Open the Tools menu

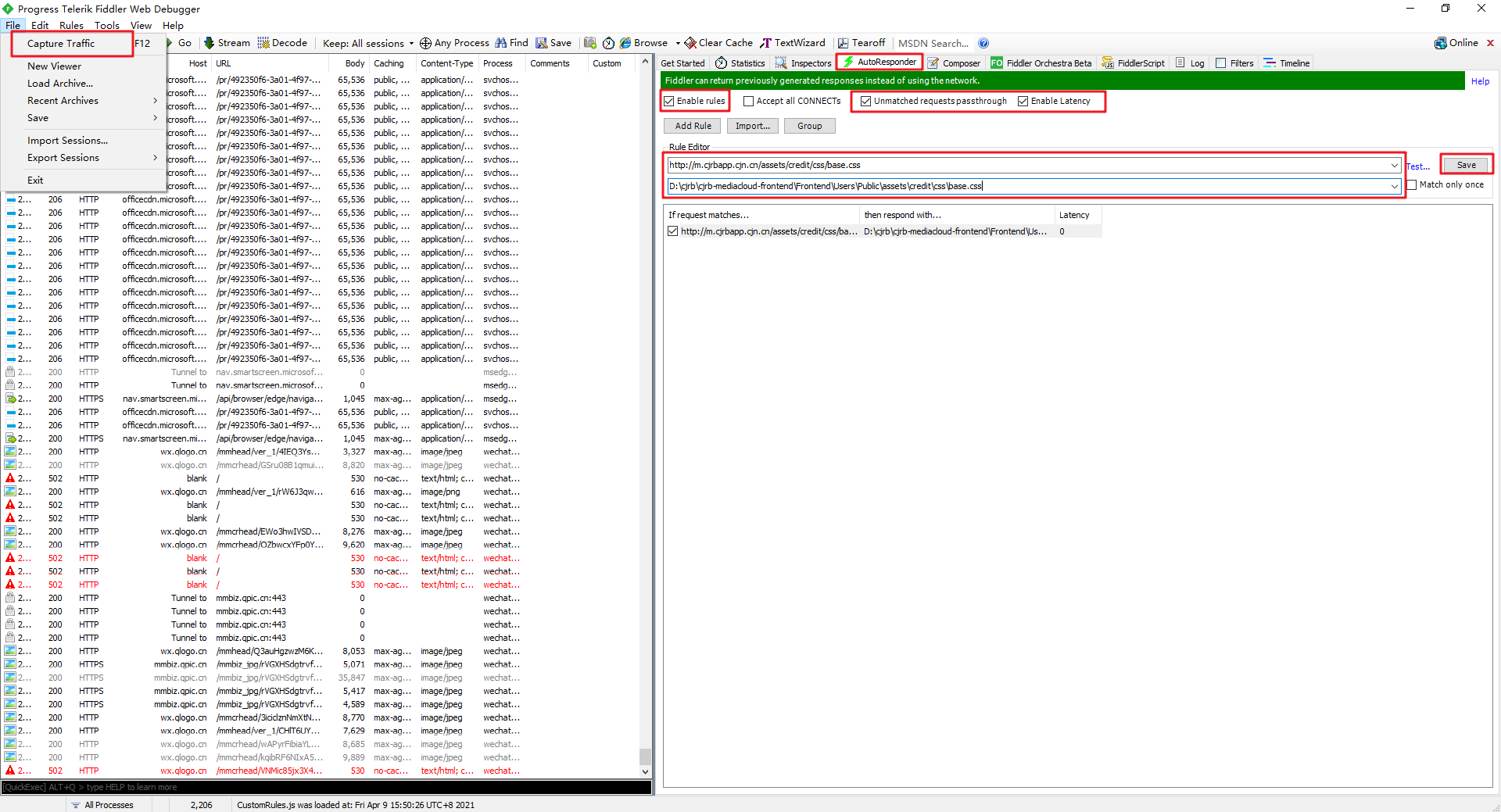(107, 25)
